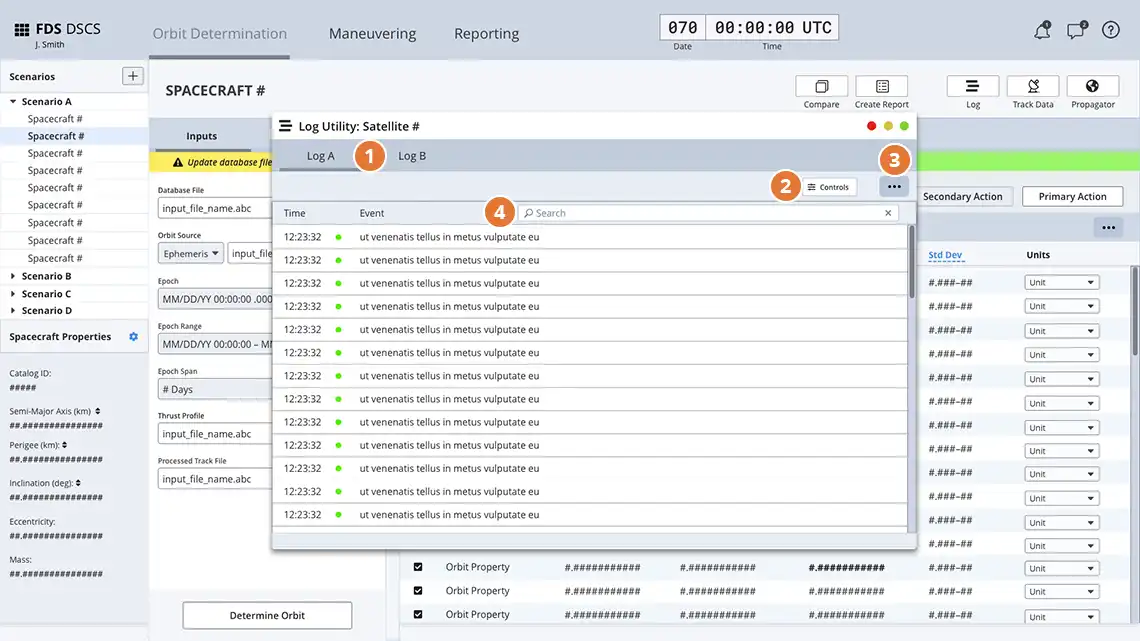Click the Create Report icon
The height and width of the screenshot is (641, 1140).
click(x=881, y=87)
